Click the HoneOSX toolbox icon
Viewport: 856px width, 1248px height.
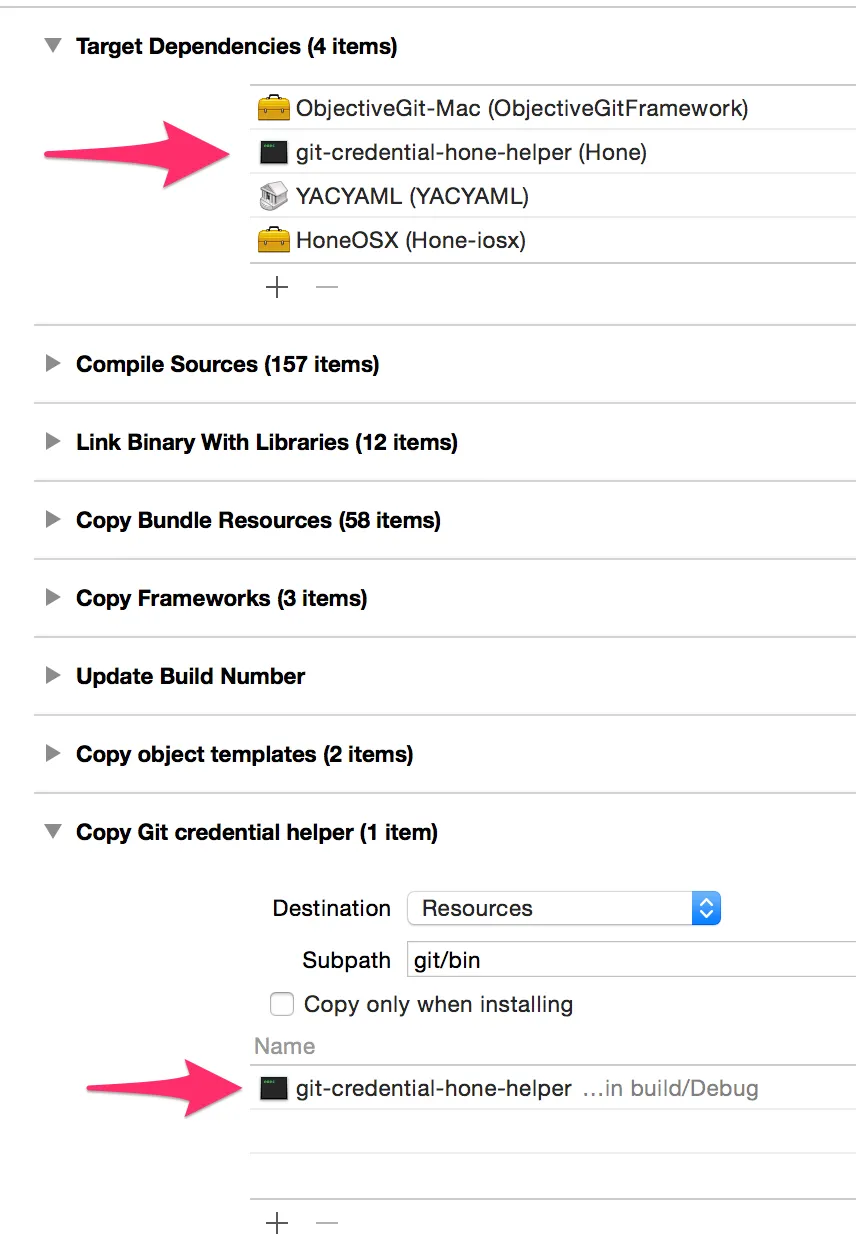[x=273, y=240]
